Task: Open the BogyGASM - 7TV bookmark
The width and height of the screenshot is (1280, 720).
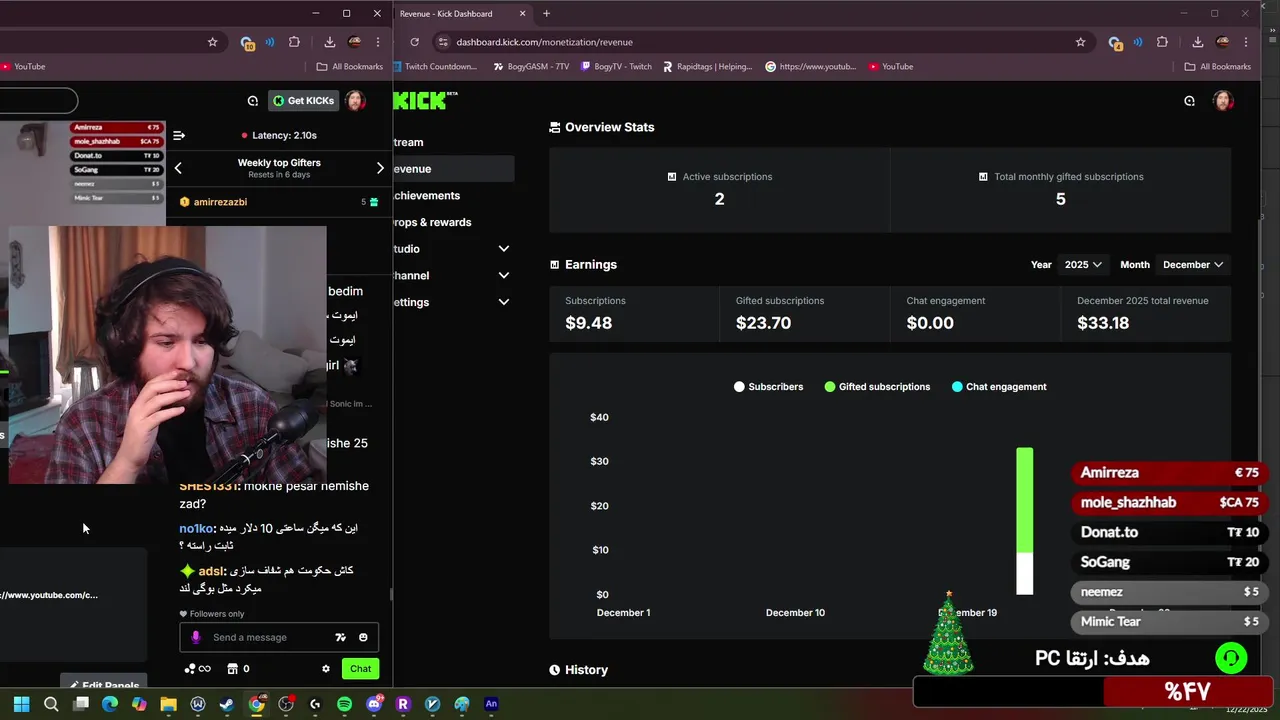Action: tap(531, 67)
